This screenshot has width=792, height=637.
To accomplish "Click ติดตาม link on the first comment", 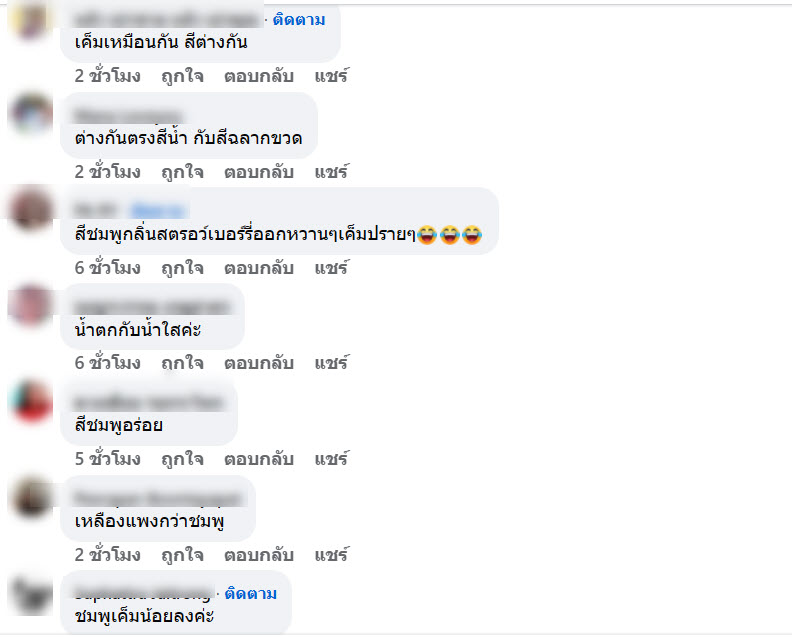I will coord(299,20).
